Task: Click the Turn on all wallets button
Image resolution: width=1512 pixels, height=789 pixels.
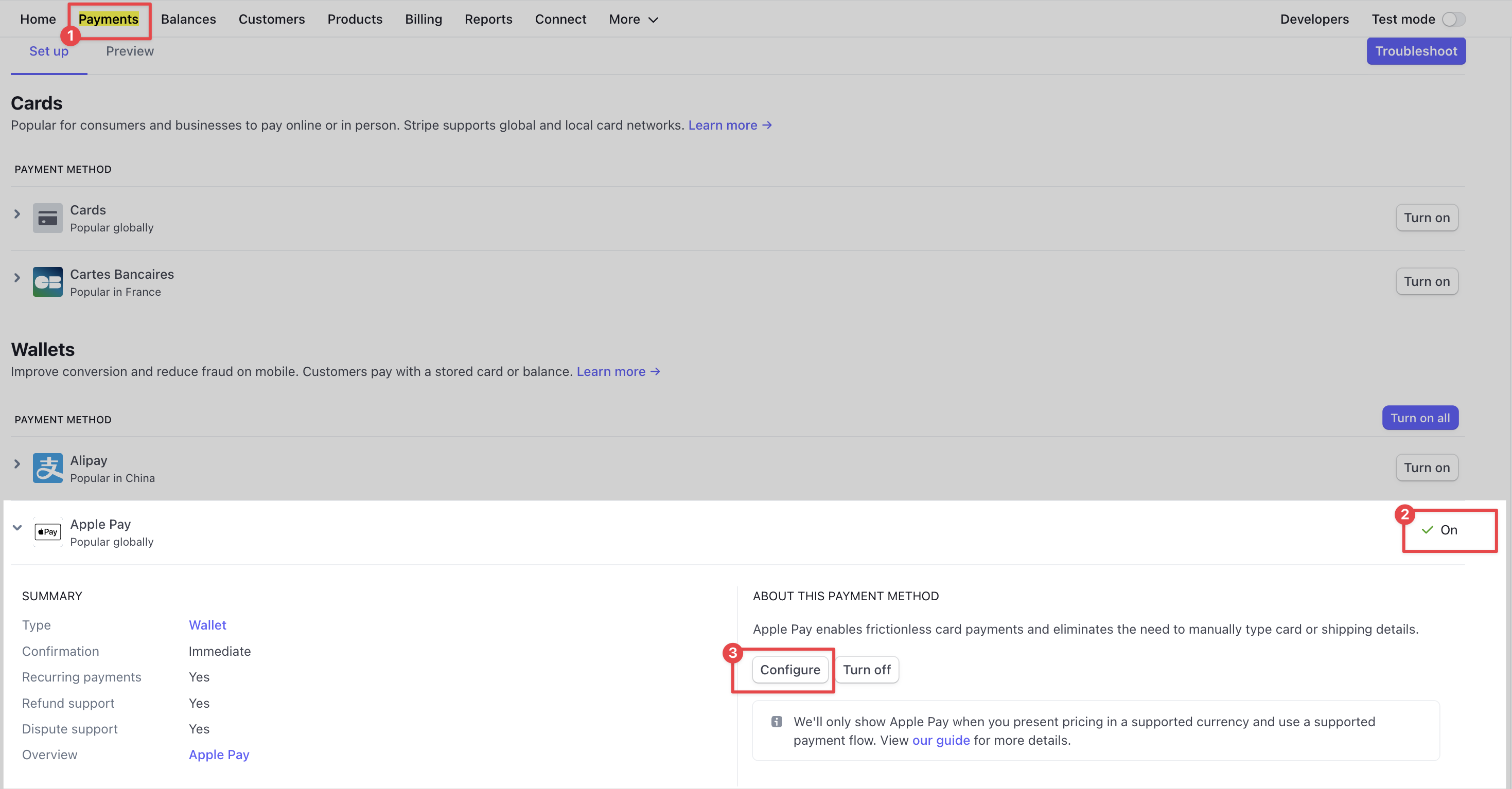Action: (1419, 418)
